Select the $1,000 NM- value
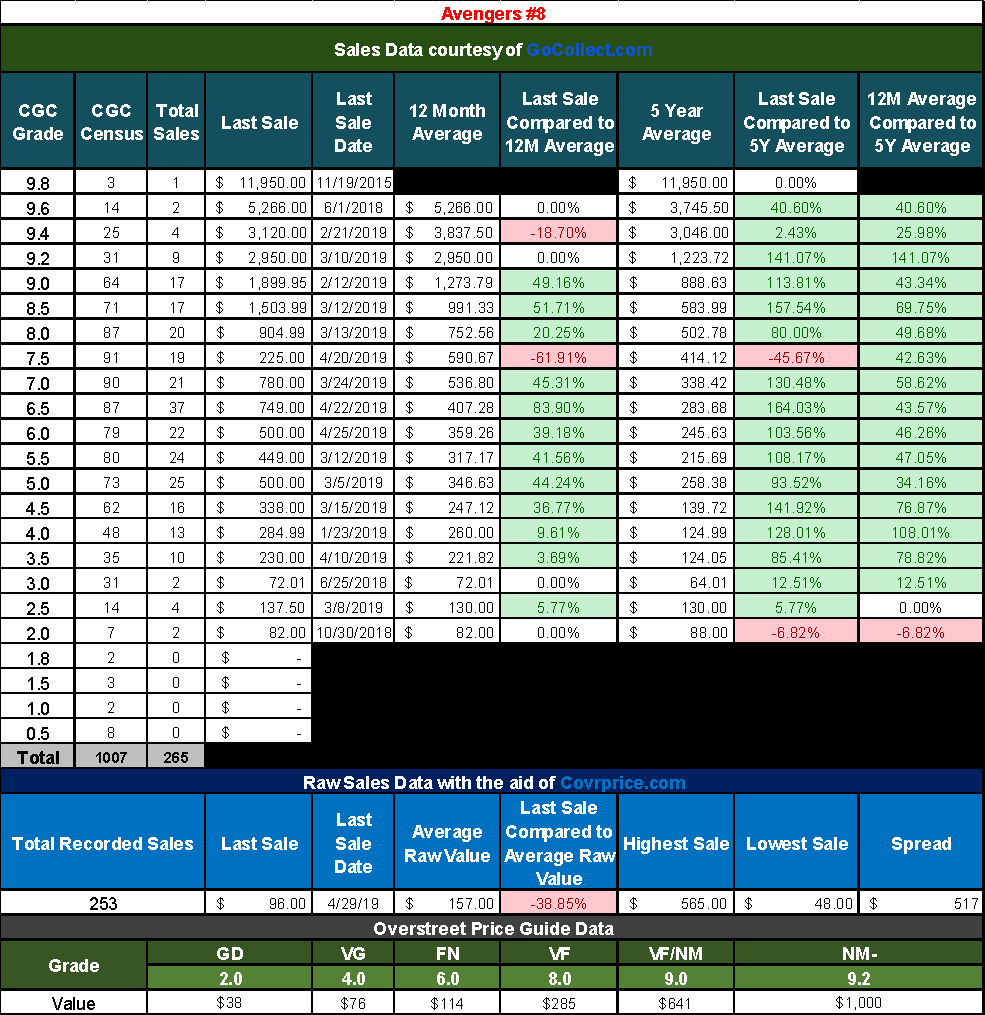This screenshot has width=985, height=1015. click(859, 1003)
